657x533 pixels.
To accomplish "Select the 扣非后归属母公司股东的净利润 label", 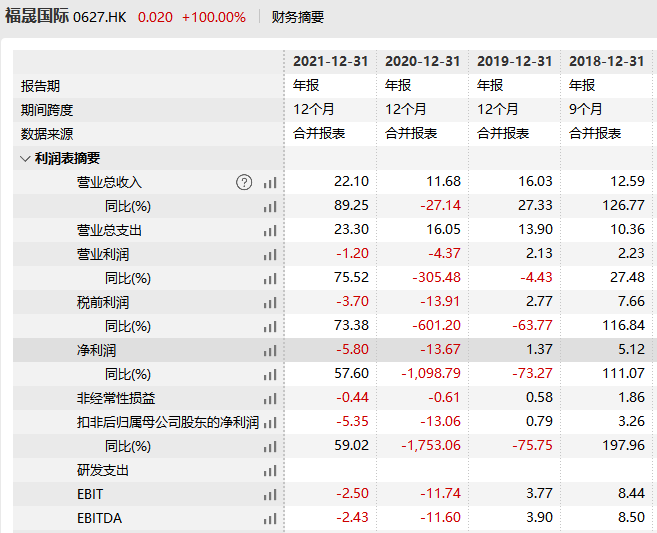I will (168, 422).
